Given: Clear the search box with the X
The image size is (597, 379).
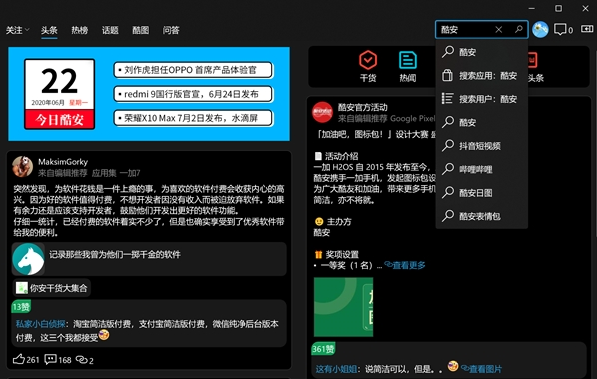Looking at the screenshot, I should coord(498,29).
